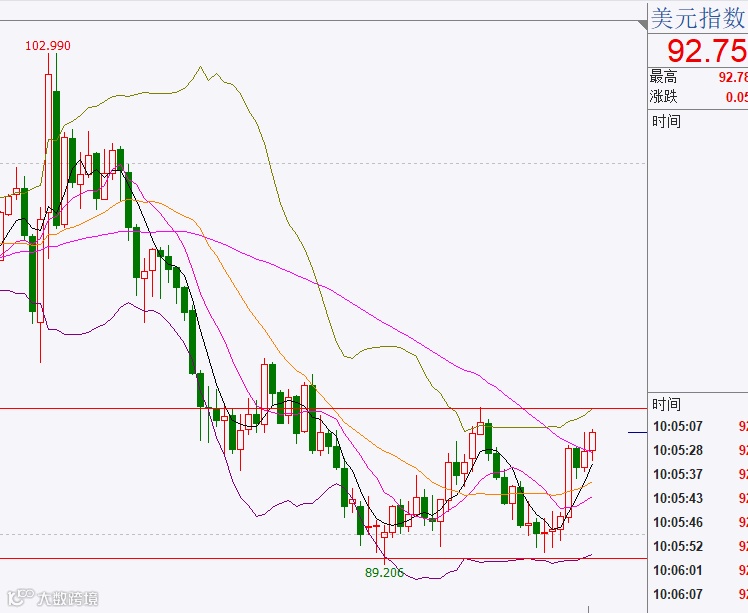Select tick row 10:05:07
748x613 pixels.
pyautogui.click(x=698, y=426)
